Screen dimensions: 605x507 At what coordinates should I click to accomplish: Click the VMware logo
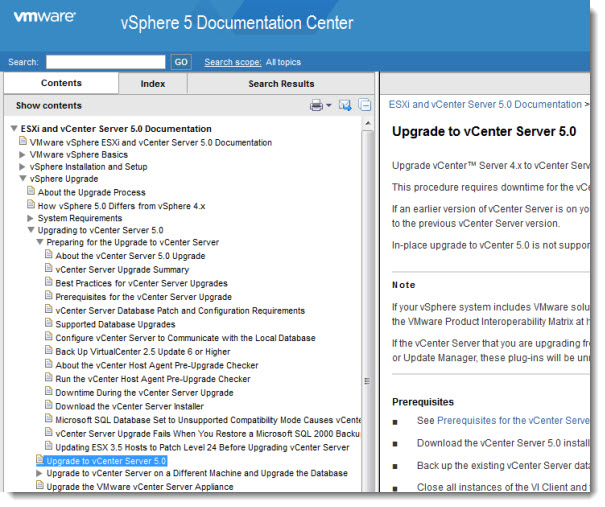(45, 17)
